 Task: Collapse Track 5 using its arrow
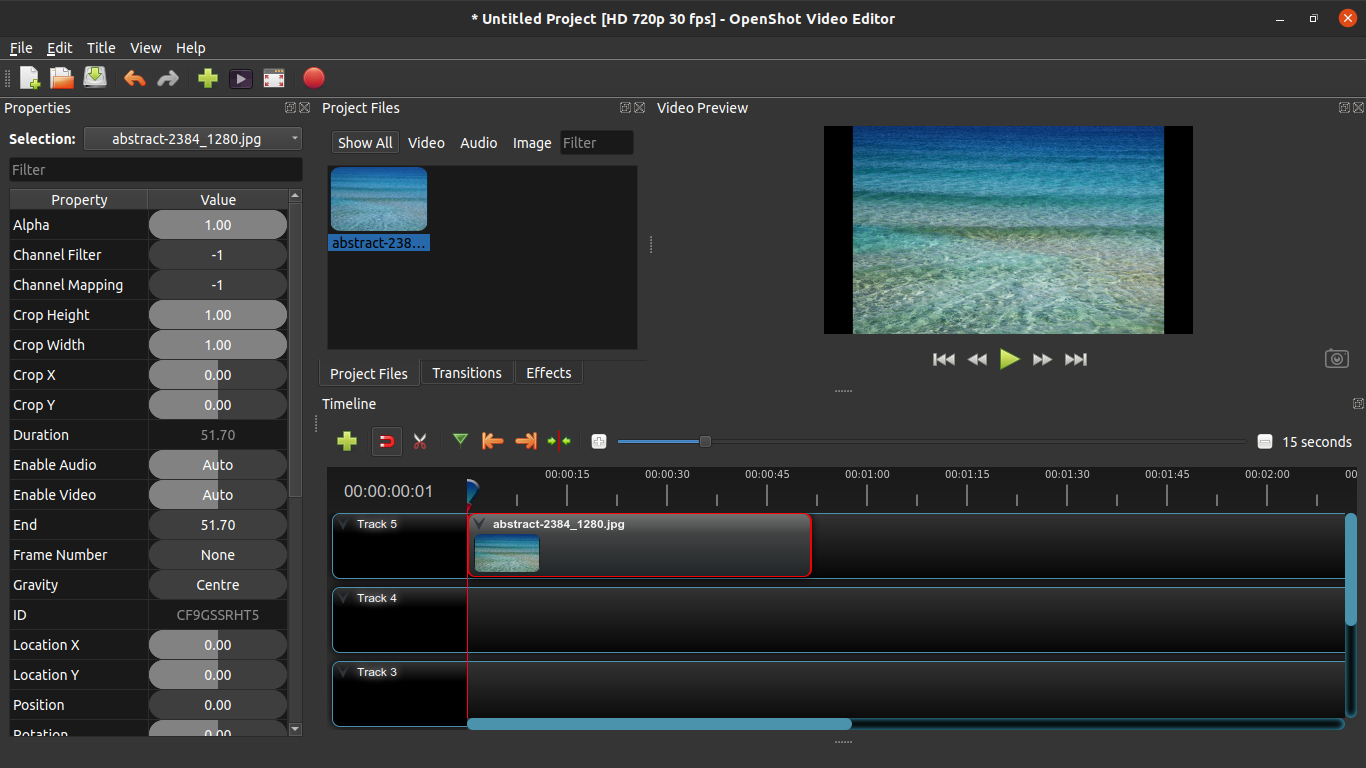(x=344, y=523)
